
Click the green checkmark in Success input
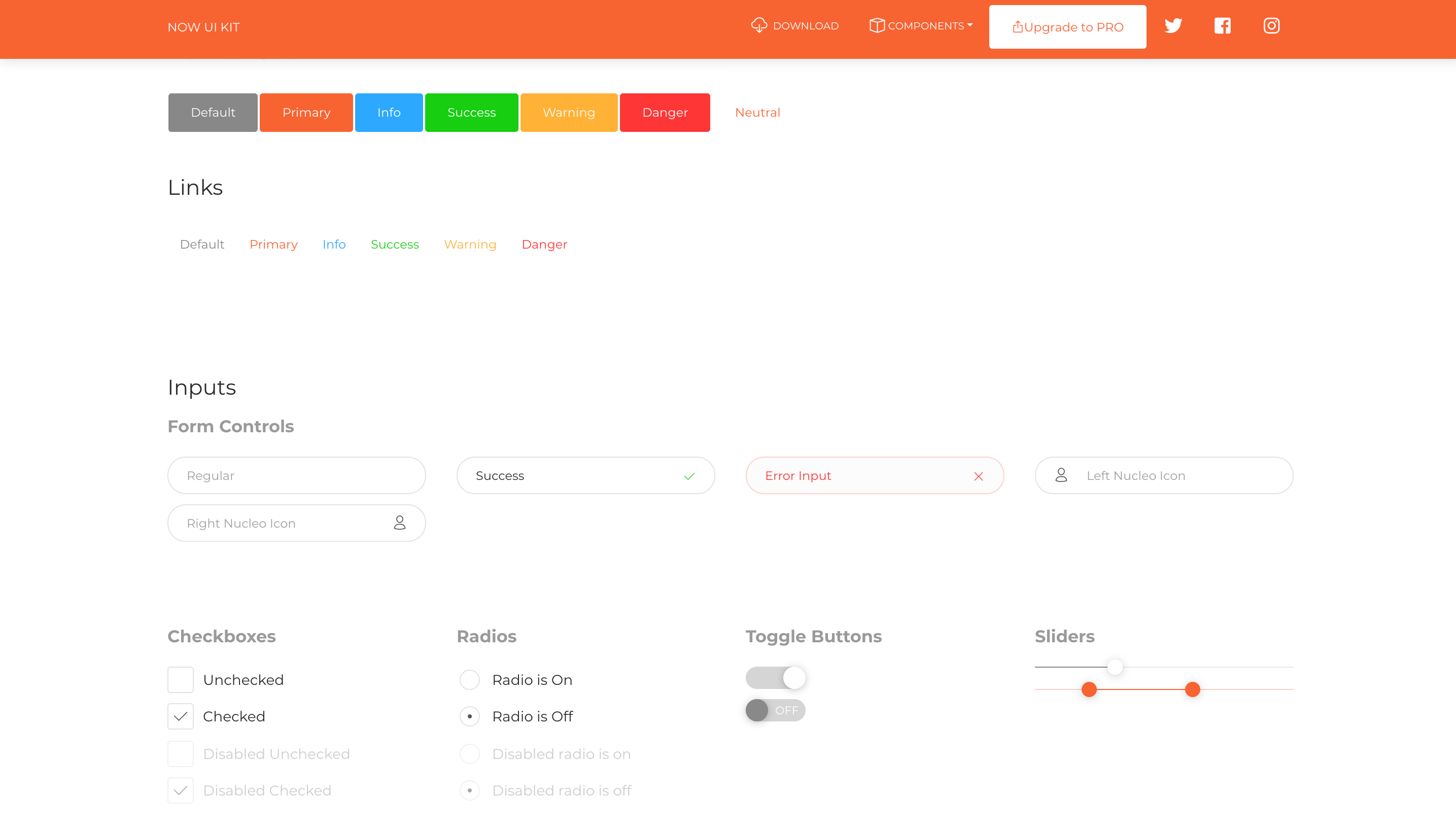[x=689, y=476]
